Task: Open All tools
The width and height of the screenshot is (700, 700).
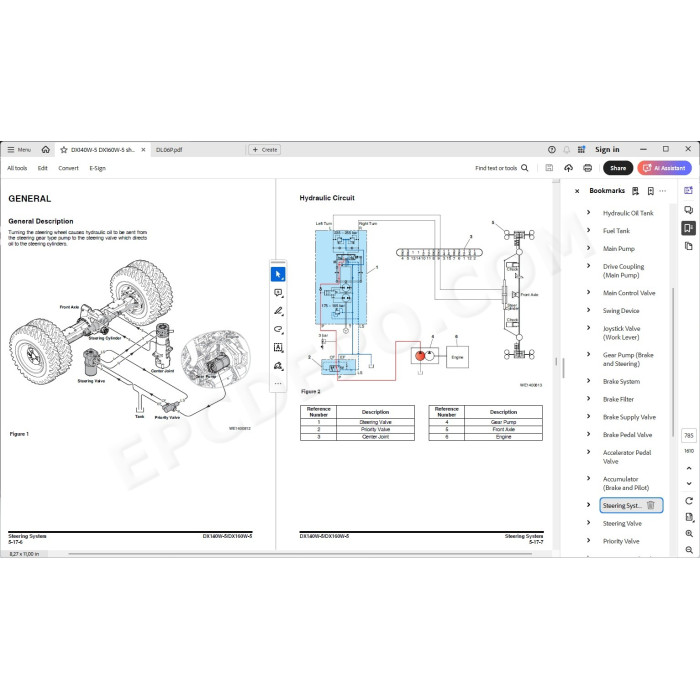Action: (17, 168)
